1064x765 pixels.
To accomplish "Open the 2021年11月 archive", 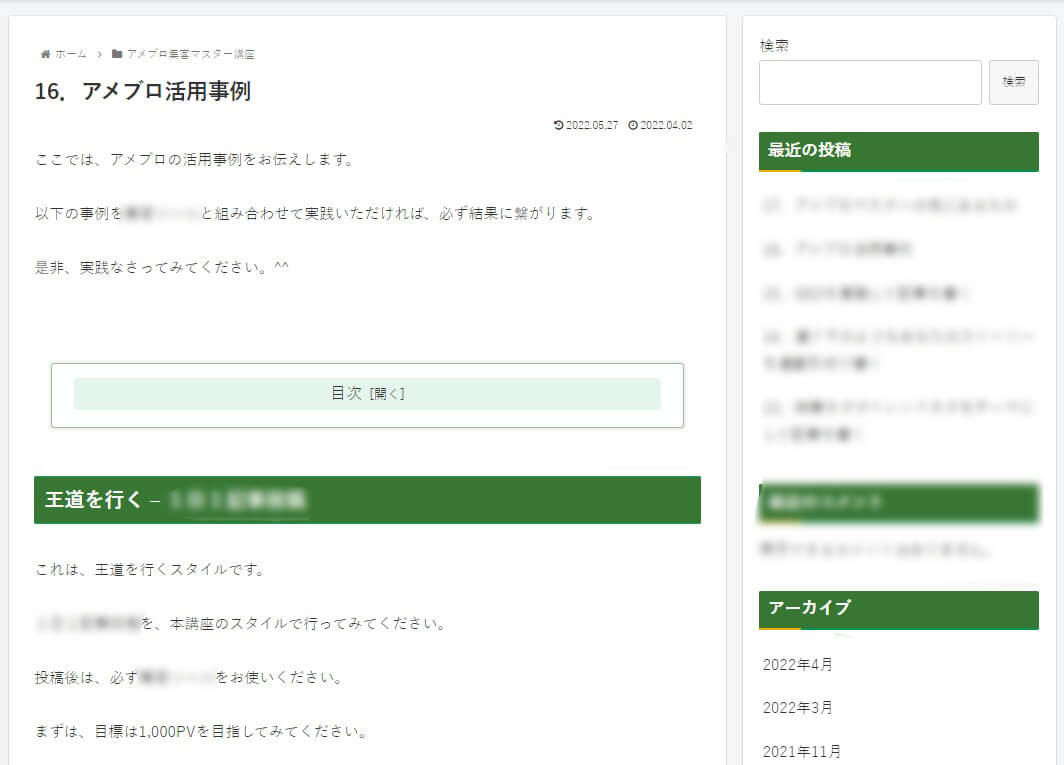I will [801, 751].
